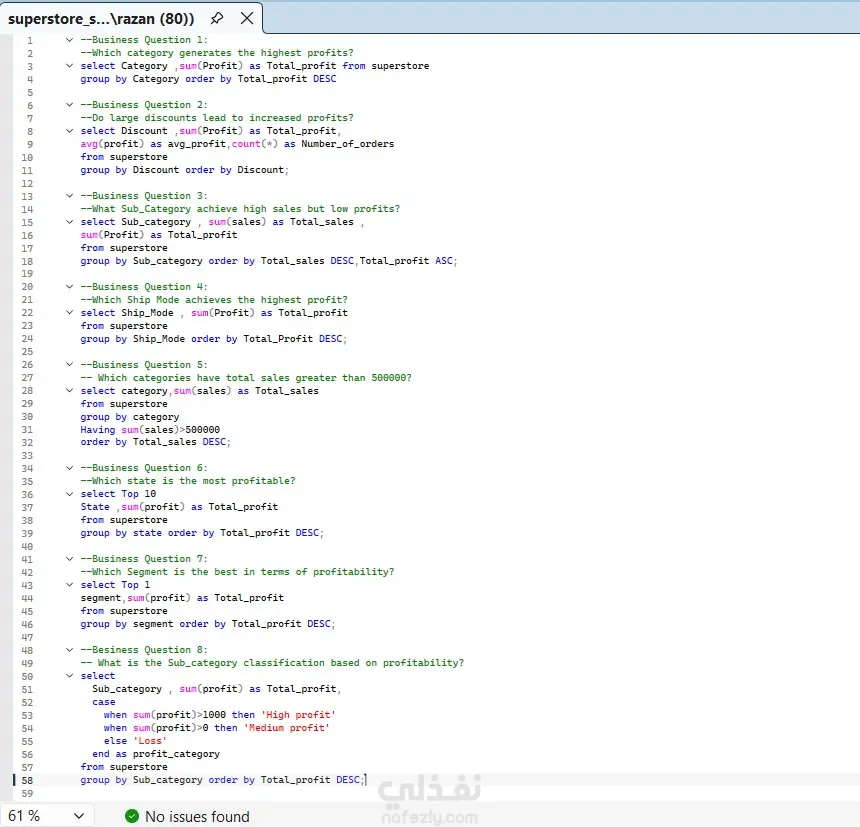The width and height of the screenshot is (860, 827).
Task: Click the comment about Sub_Category high sales low profits
Action: pos(240,209)
